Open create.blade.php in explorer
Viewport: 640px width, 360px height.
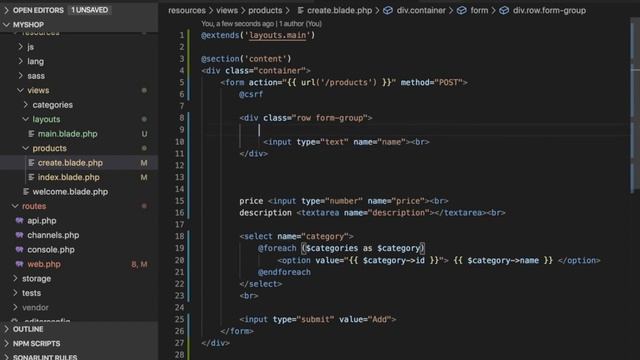70,163
